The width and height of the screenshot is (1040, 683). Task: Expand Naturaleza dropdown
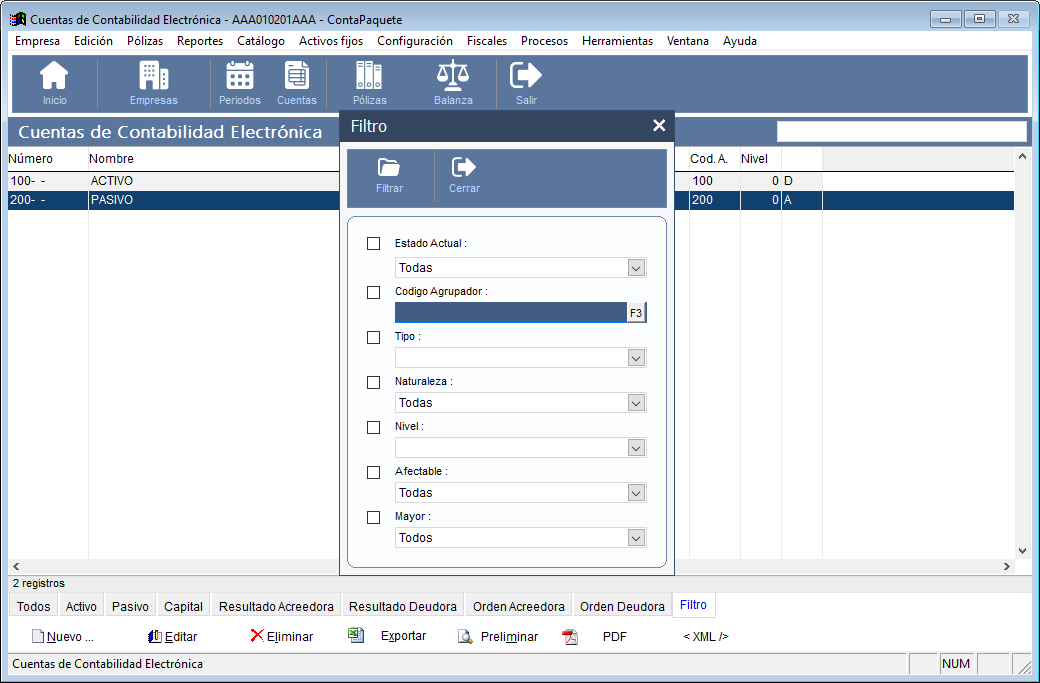click(x=636, y=403)
